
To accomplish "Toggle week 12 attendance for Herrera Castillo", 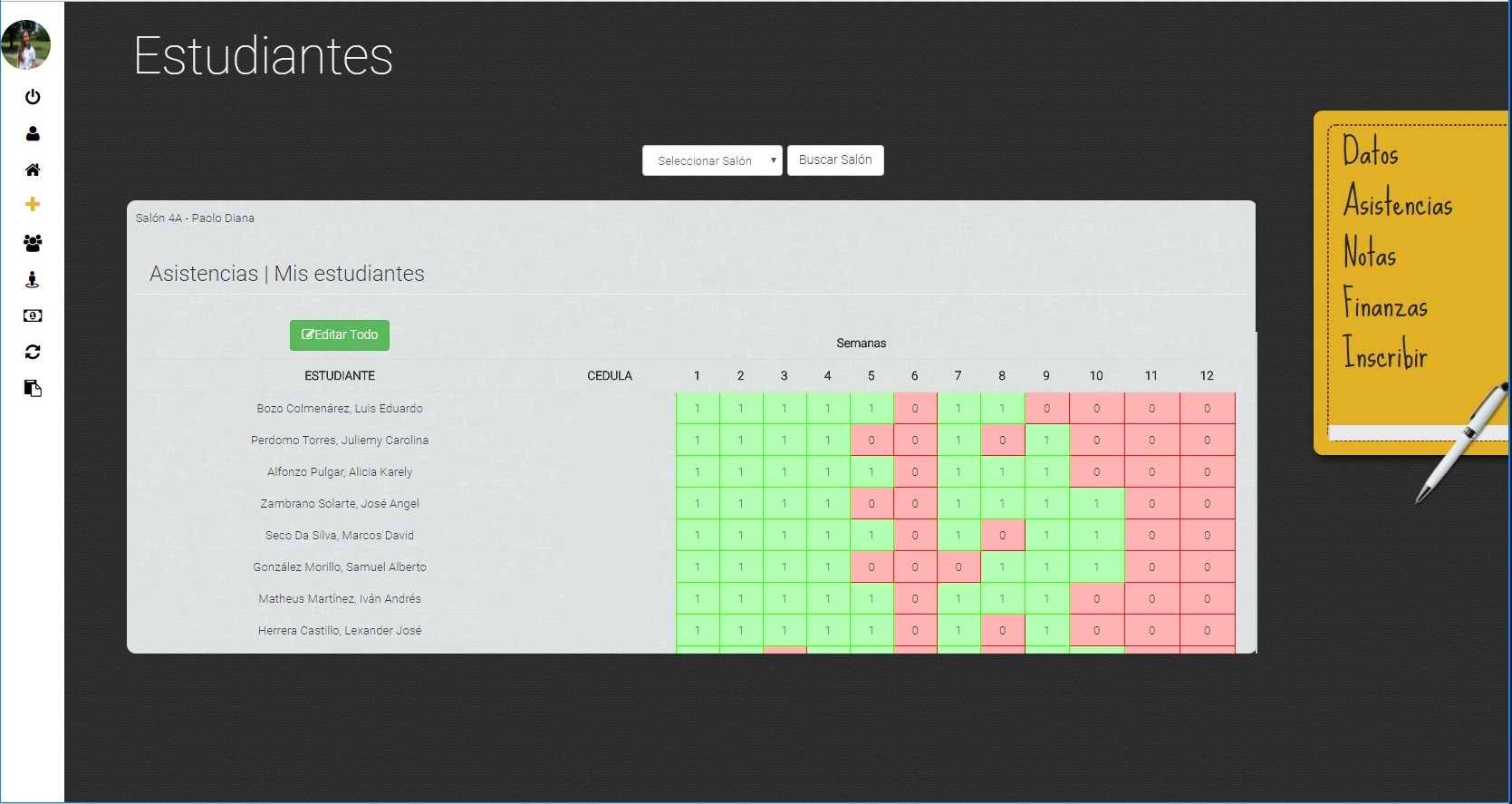I will [x=1207, y=631].
